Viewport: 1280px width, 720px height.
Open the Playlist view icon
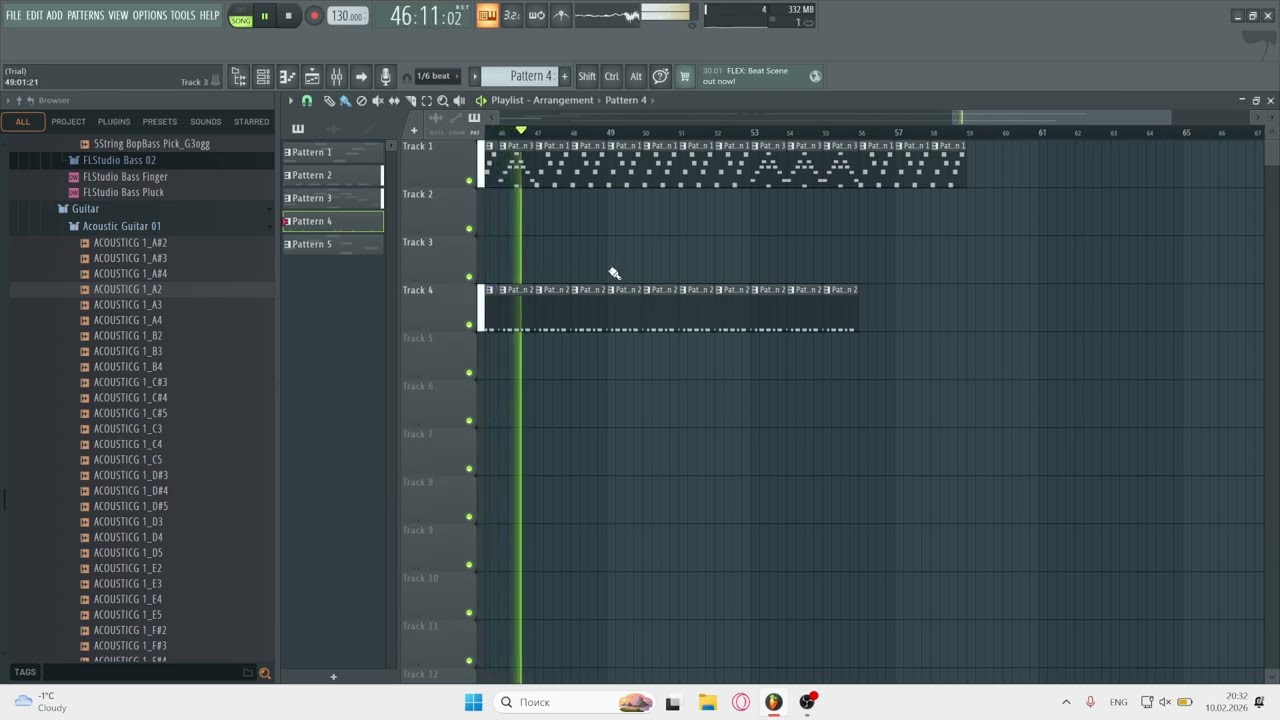point(312,77)
